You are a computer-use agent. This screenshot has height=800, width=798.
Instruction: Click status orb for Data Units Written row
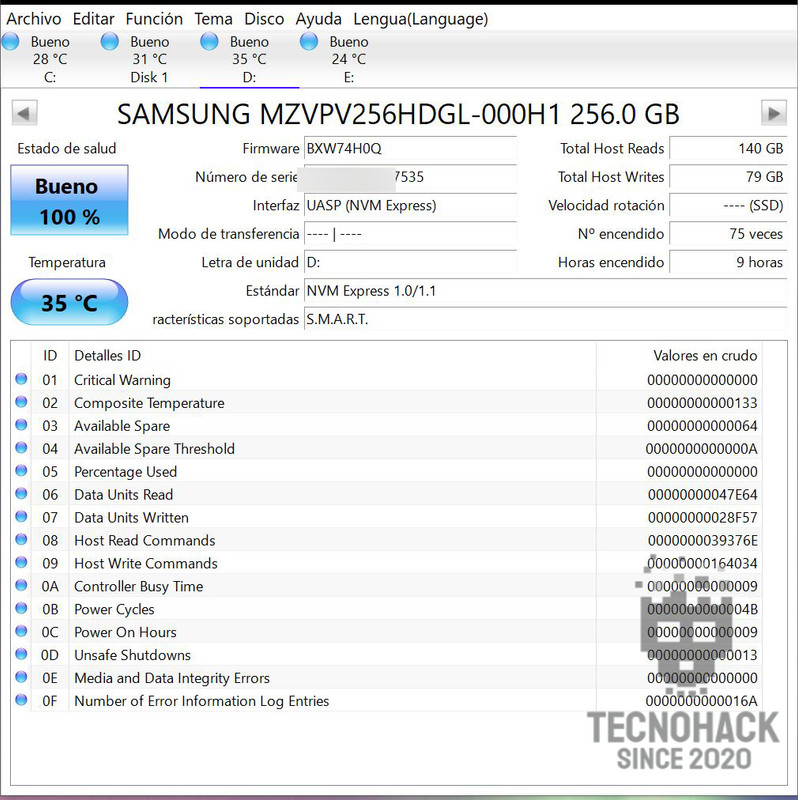pos(21,517)
